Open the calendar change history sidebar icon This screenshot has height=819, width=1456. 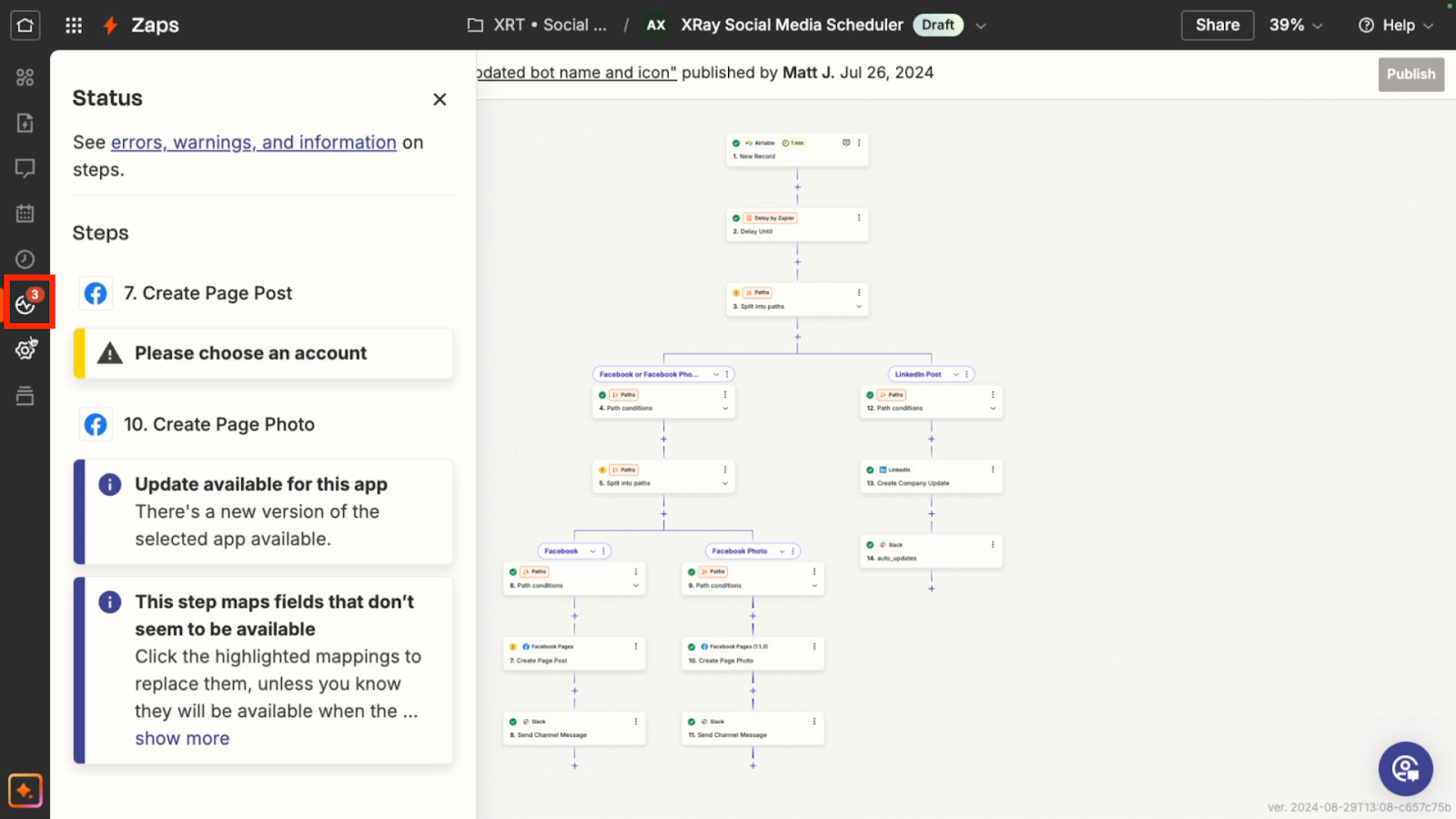click(25, 214)
